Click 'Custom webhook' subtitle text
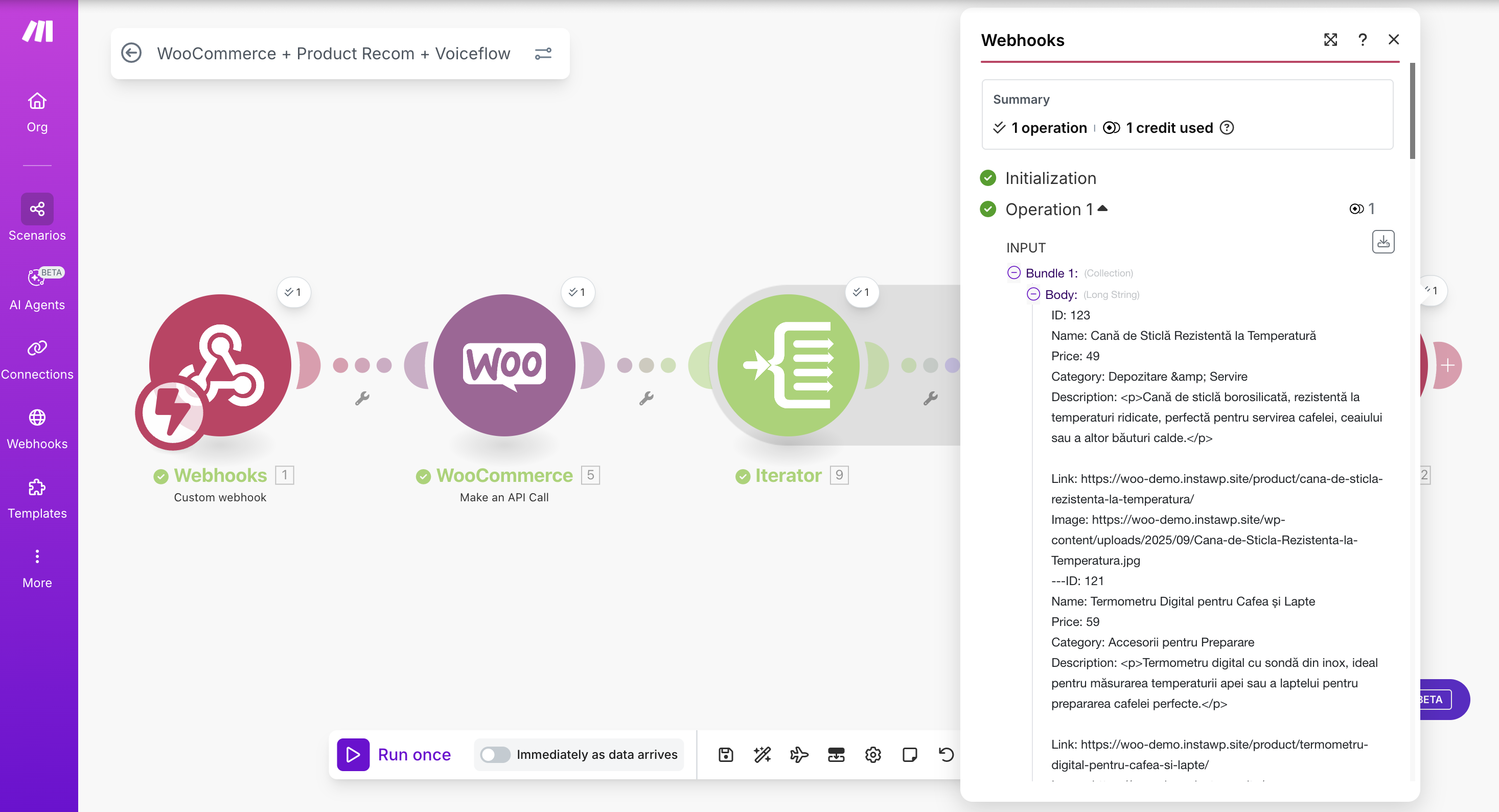This screenshot has height=812, width=1499. coord(220,497)
